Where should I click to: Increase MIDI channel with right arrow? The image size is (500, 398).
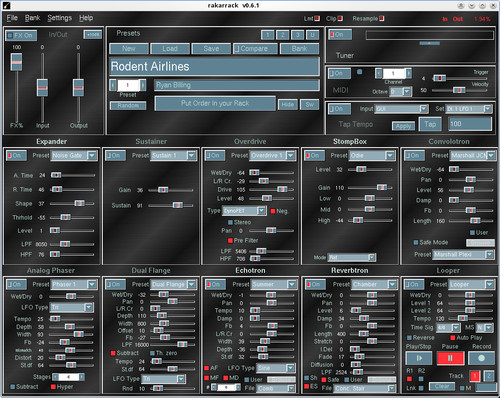tap(408, 73)
